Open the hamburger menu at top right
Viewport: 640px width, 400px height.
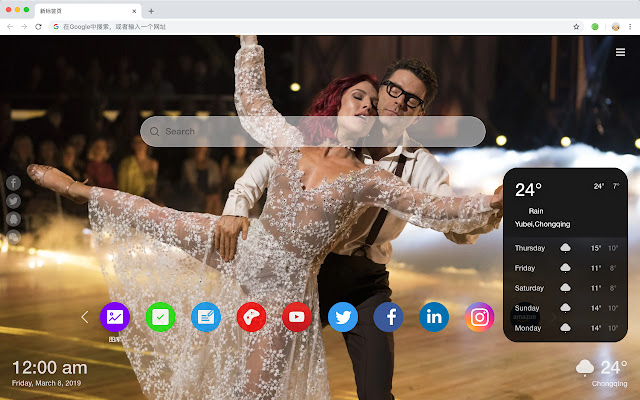click(620, 52)
